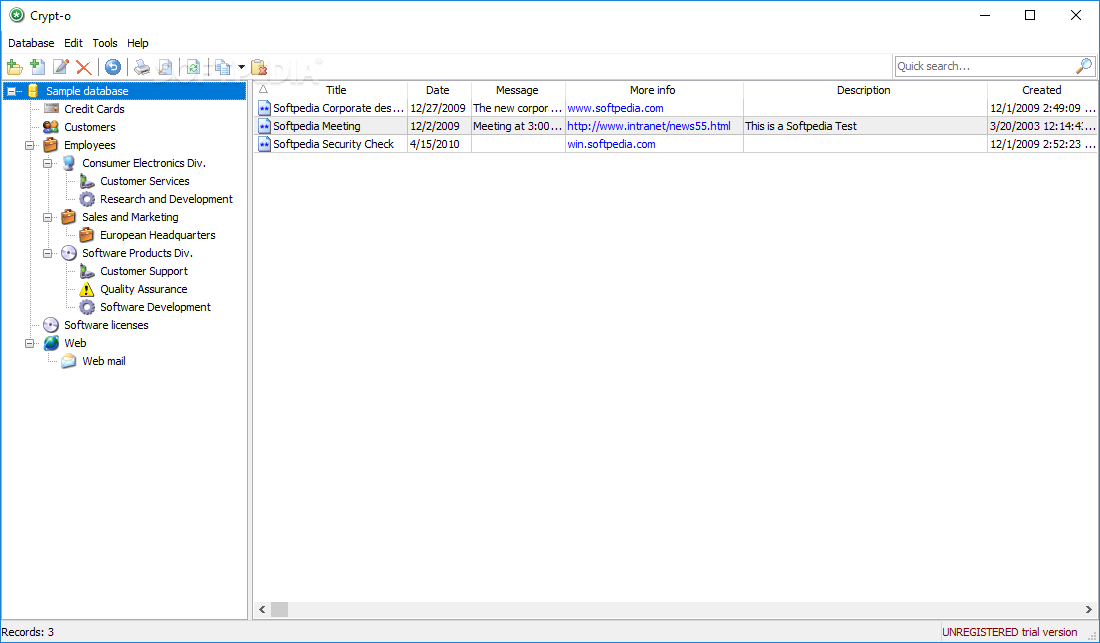
Task: Select Credit Cards in the tree
Action: [94, 109]
